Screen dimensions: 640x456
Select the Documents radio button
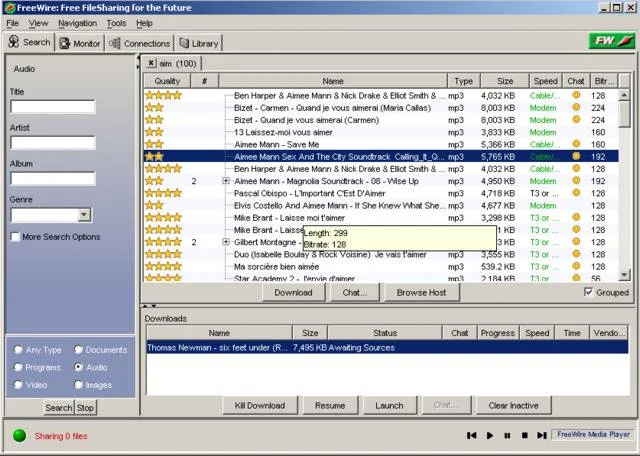(78, 350)
